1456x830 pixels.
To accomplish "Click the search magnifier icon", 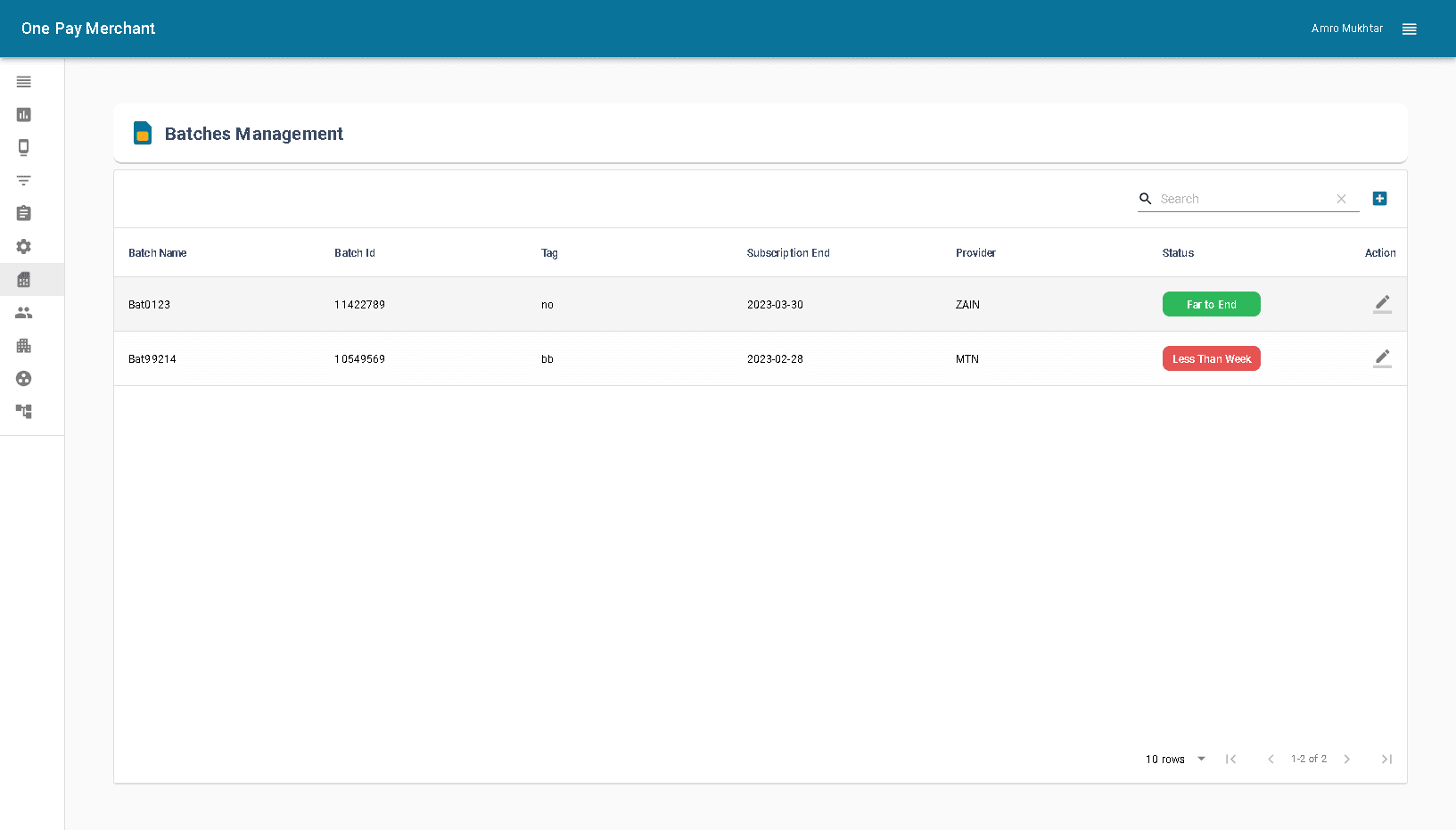I will [1145, 198].
